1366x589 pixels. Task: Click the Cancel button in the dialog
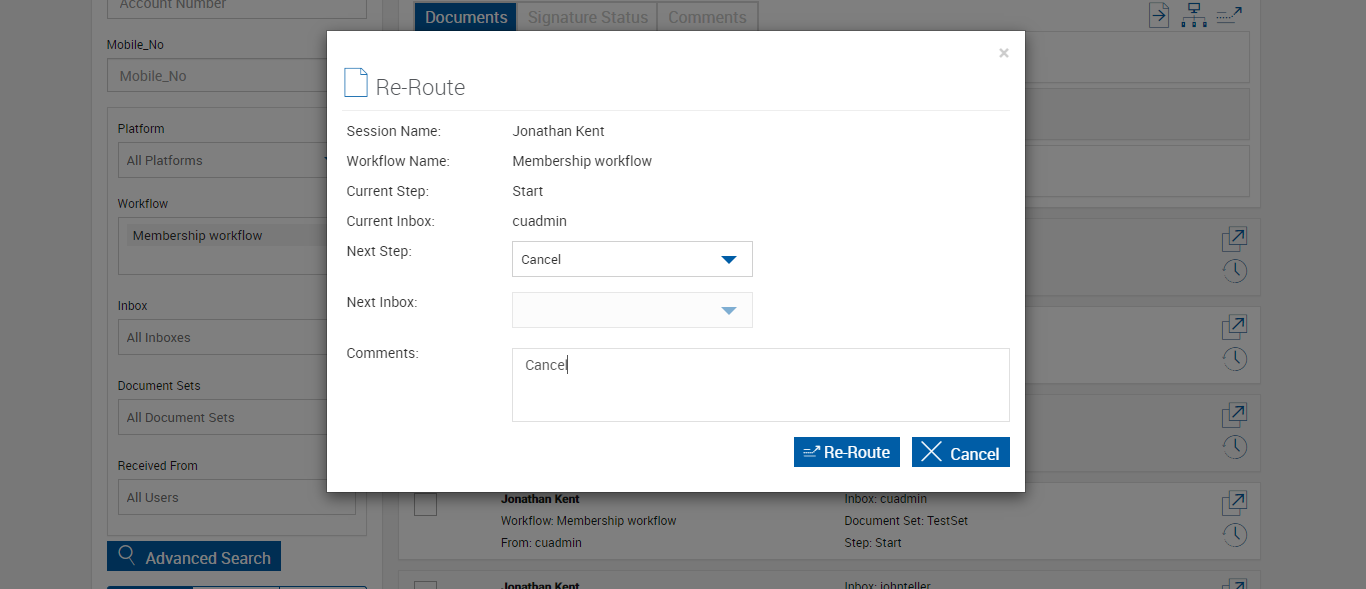[x=960, y=453]
